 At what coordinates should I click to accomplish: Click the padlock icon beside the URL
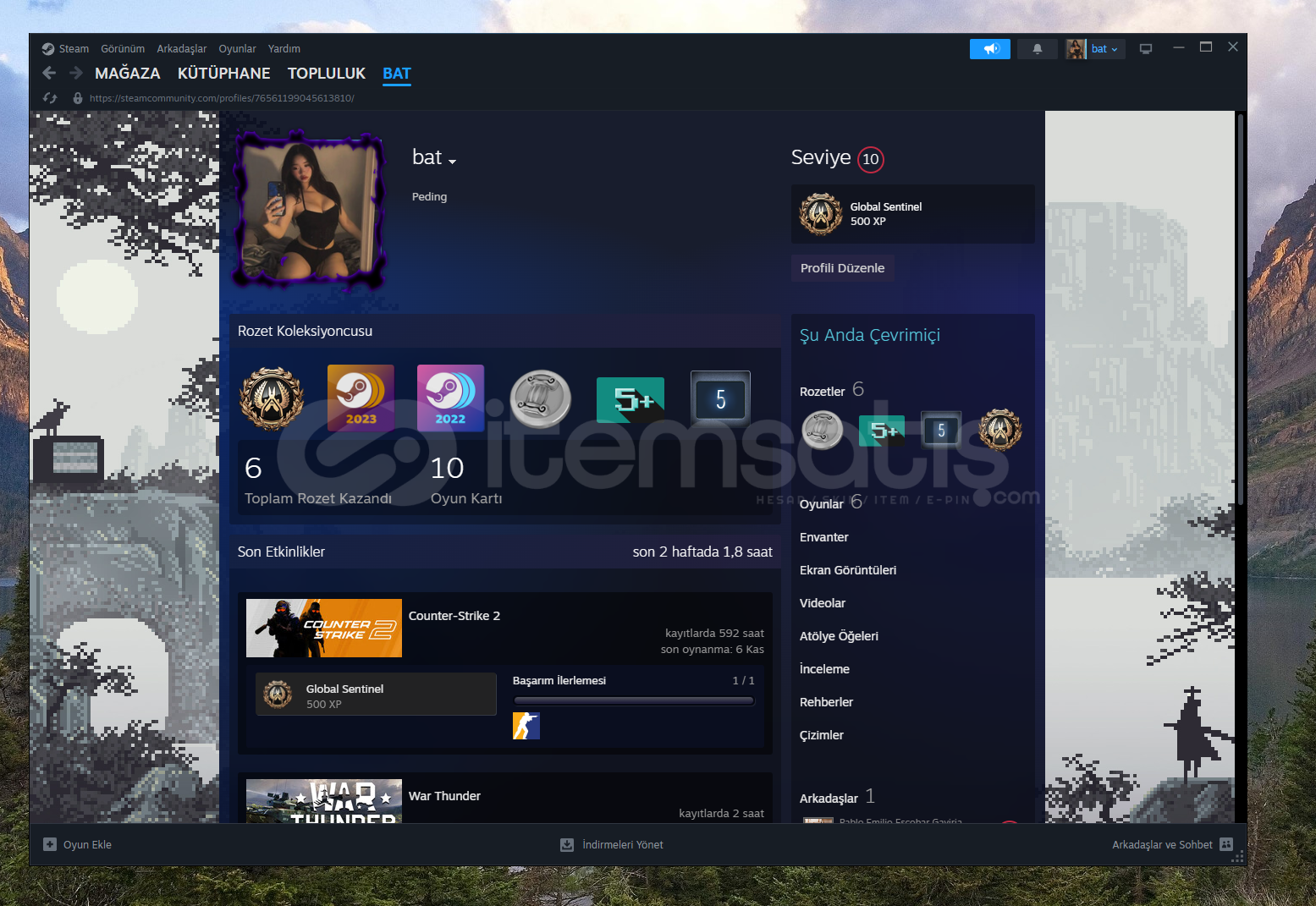tap(78, 98)
